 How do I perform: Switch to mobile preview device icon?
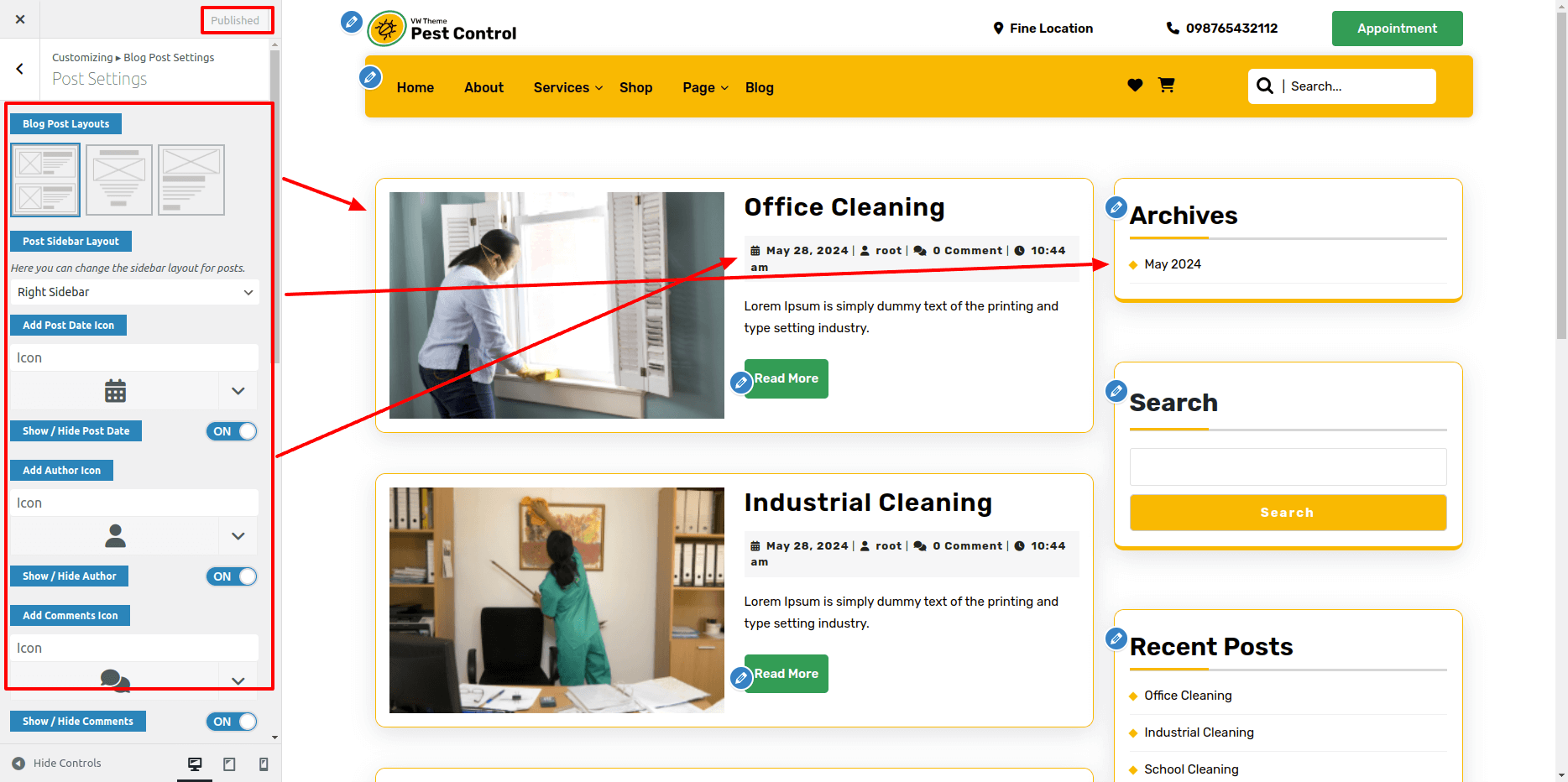264,764
